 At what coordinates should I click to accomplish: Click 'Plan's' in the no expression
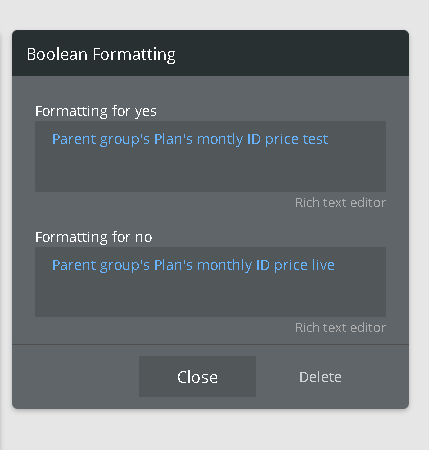(173, 265)
